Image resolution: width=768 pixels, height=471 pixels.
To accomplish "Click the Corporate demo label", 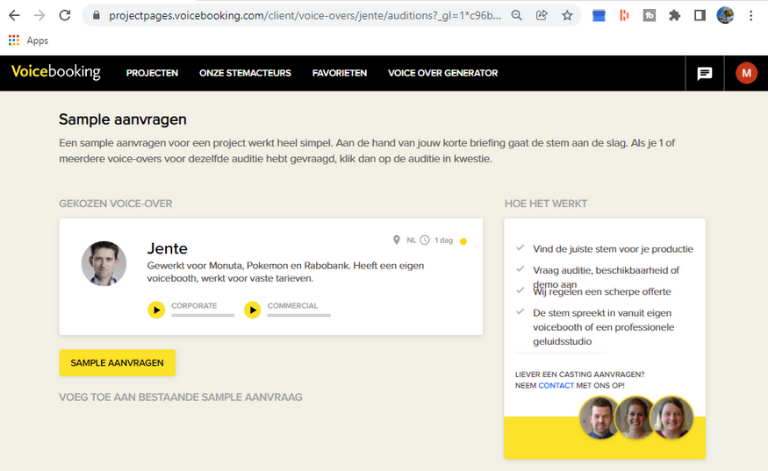I will click(194, 306).
